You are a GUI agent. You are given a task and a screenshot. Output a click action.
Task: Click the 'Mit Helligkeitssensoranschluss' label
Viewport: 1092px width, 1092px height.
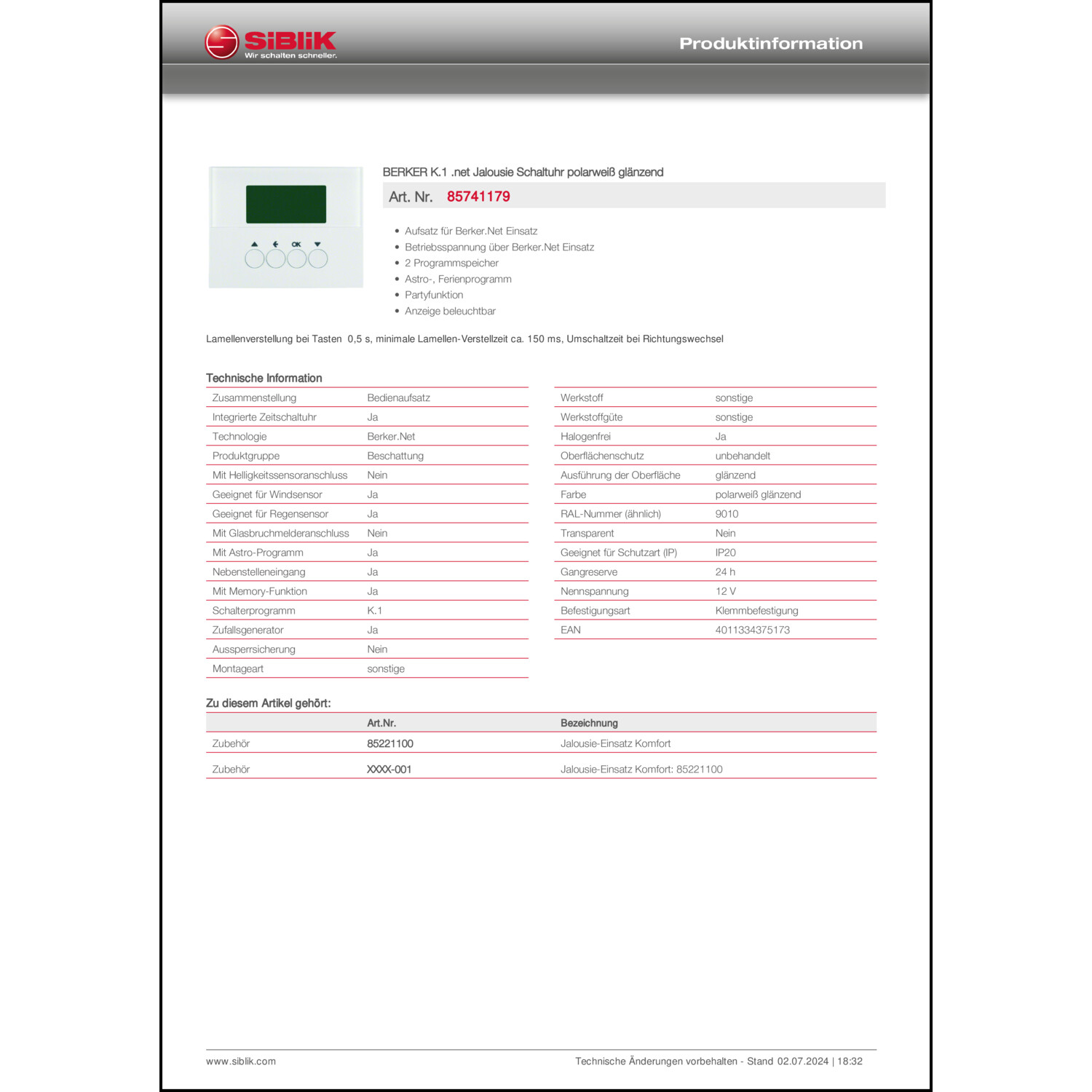(x=280, y=475)
